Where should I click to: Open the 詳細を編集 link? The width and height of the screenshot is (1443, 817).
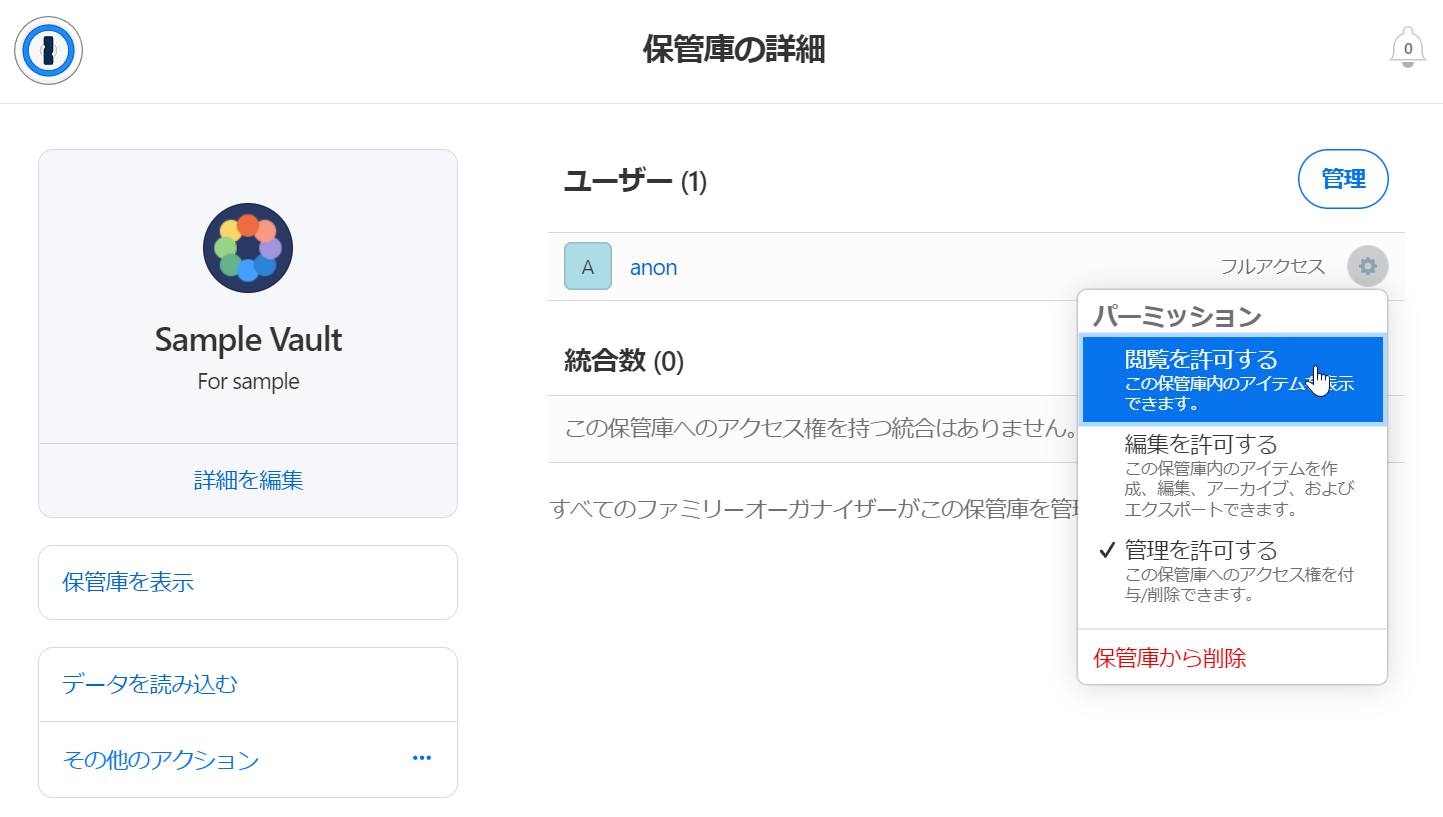point(248,480)
